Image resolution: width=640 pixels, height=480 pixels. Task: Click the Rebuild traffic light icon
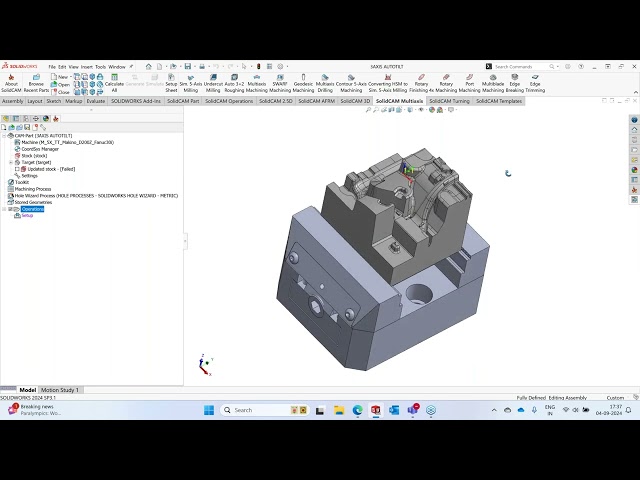click(258, 66)
